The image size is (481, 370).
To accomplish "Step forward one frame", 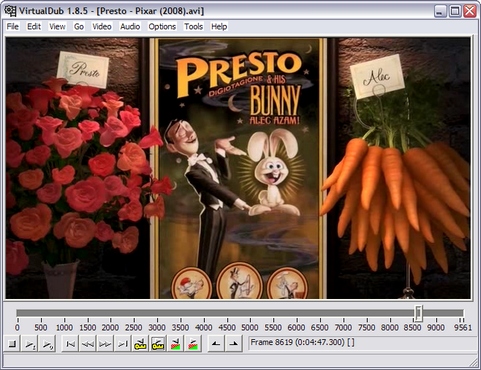I will point(105,344).
